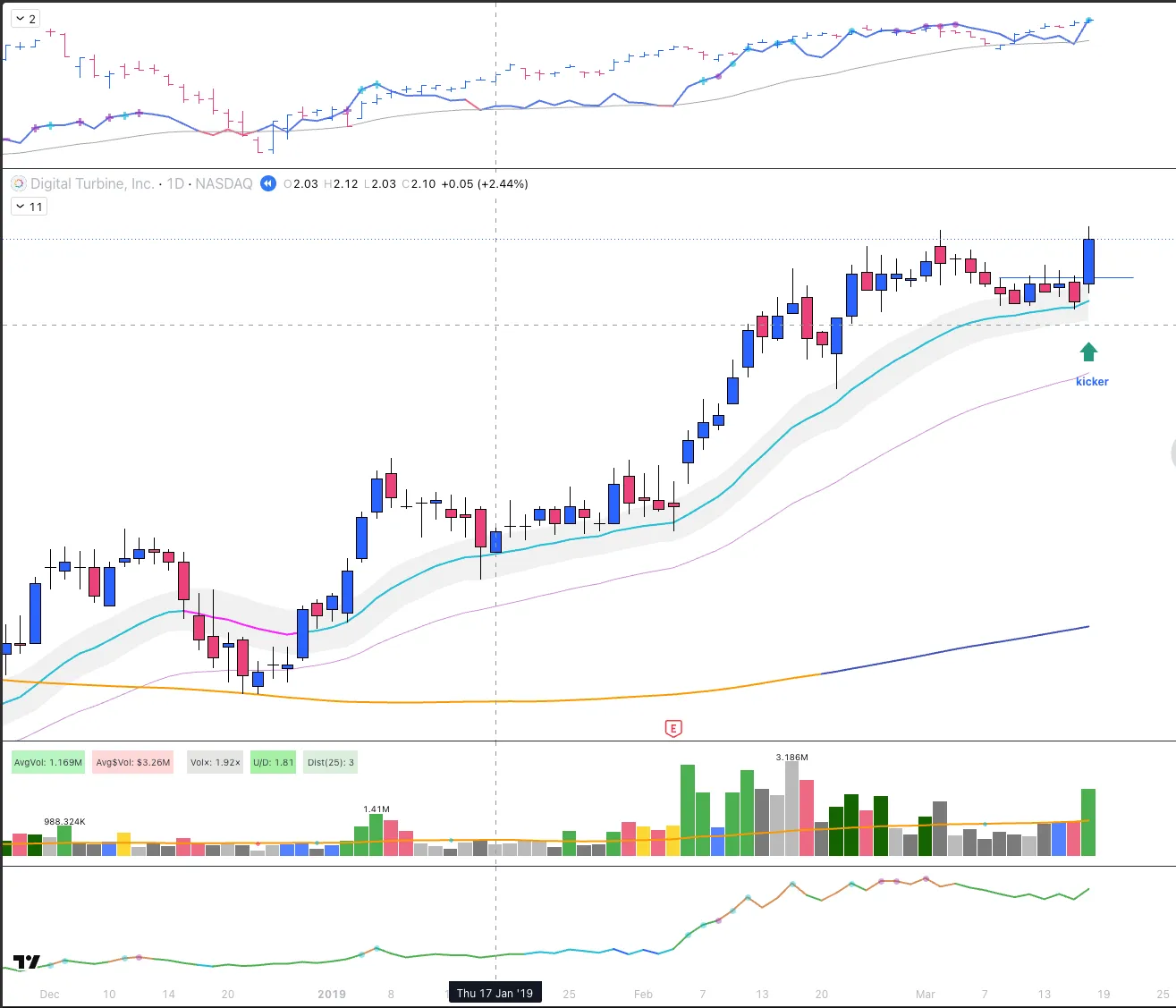This screenshot has height=1008, width=1176.
Task: Open the earnings 'E' marker
Action: click(673, 728)
